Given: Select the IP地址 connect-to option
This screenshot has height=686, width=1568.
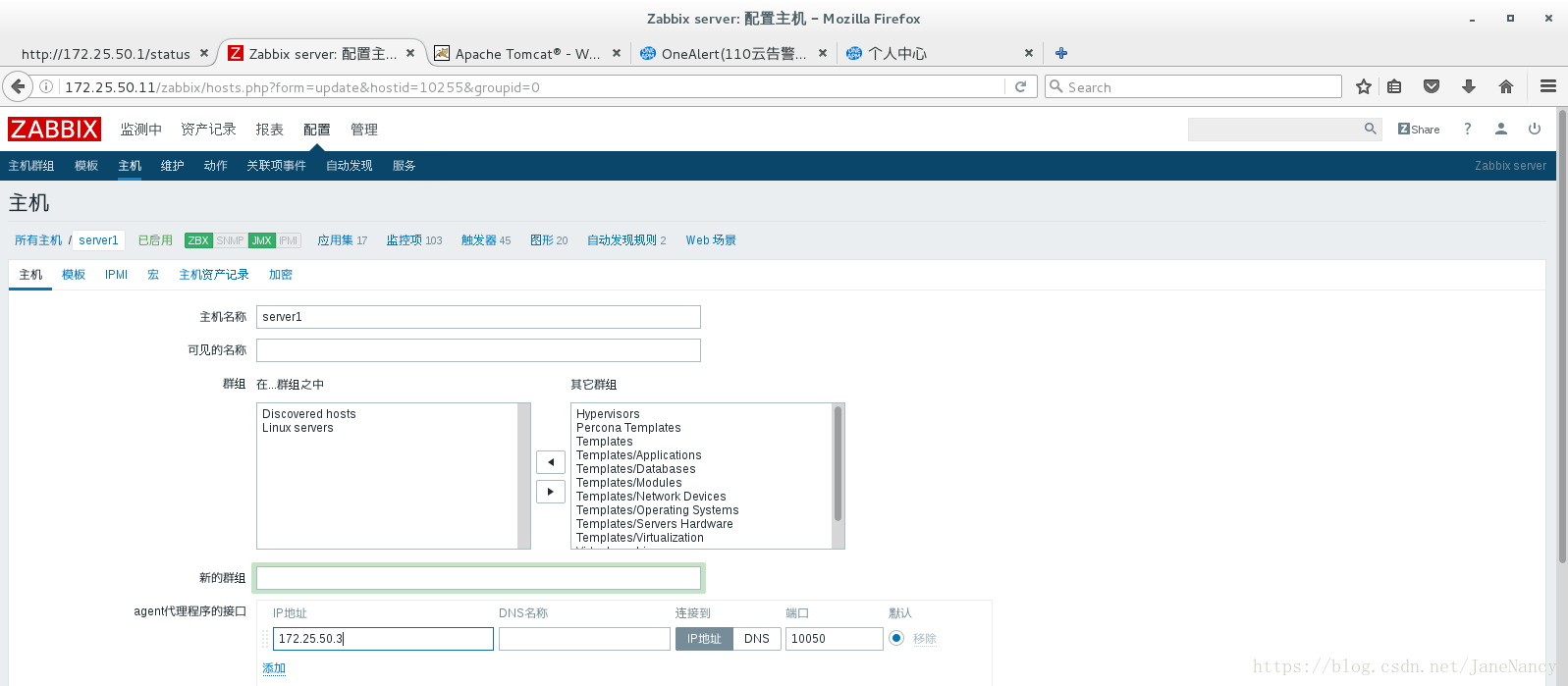Looking at the screenshot, I should pos(704,639).
